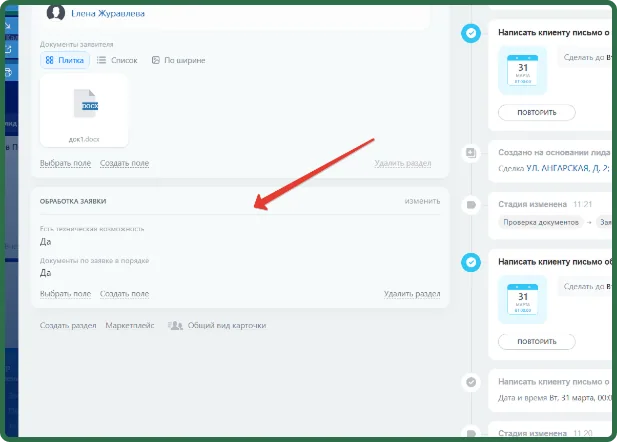Click Общий вид карточки link

[x=227, y=325]
